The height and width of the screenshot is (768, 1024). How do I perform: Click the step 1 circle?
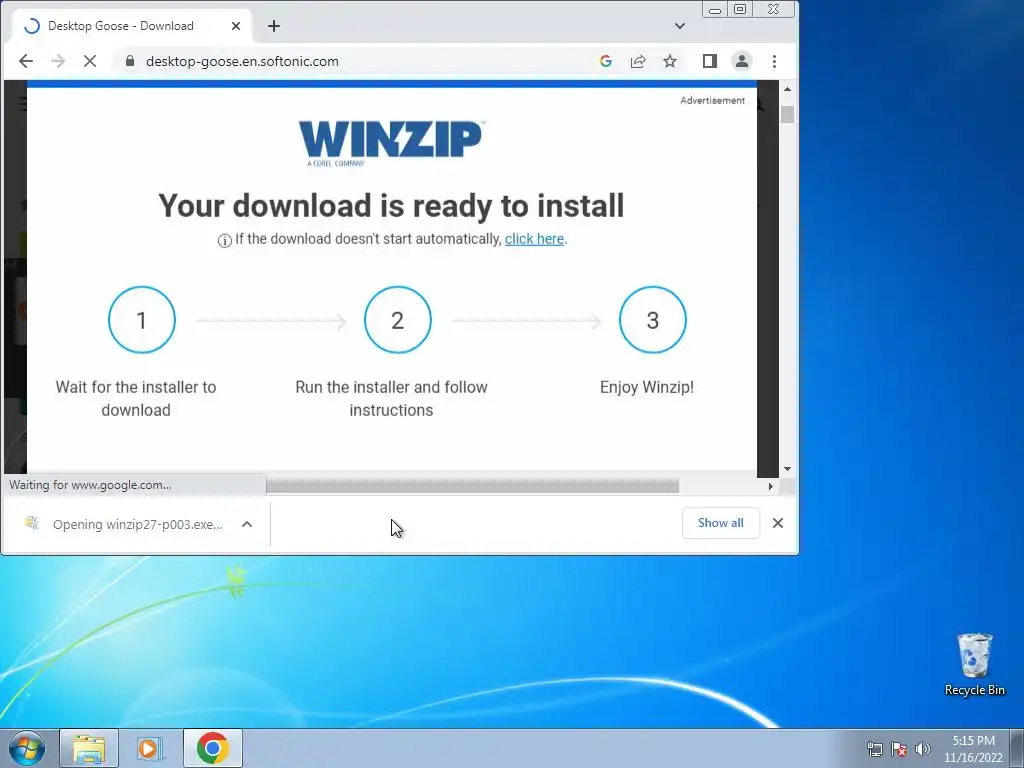click(142, 320)
